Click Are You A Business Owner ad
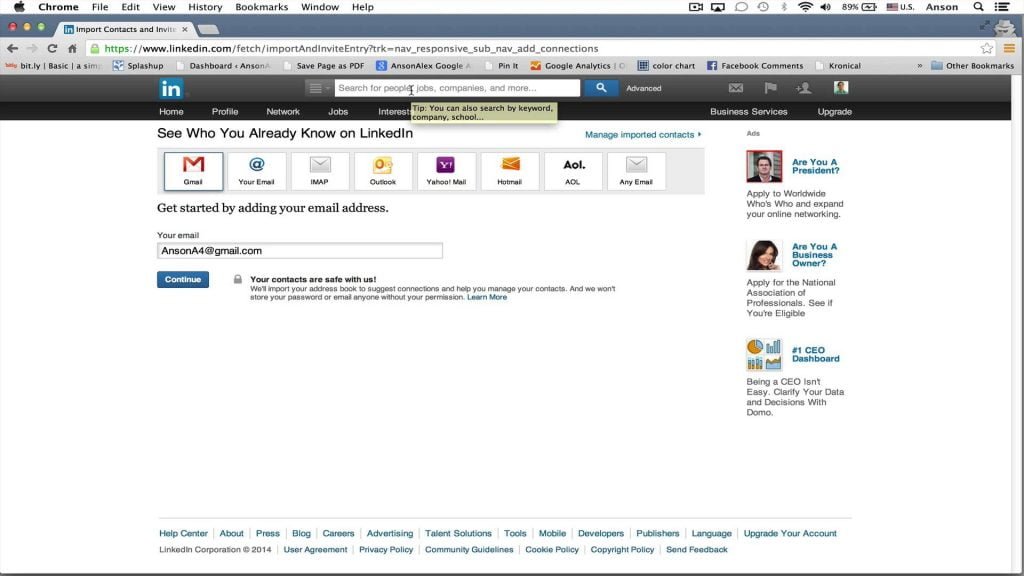The image size is (1024, 576). click(x=814, y=255)
